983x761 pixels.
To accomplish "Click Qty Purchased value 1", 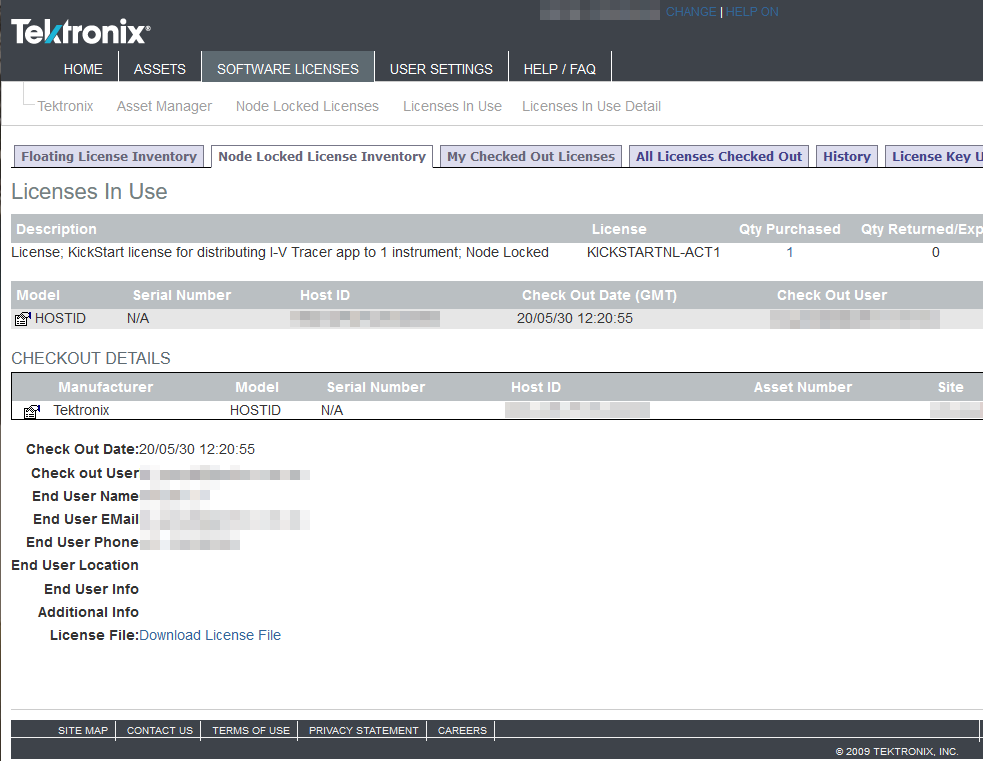I will 789,252.
